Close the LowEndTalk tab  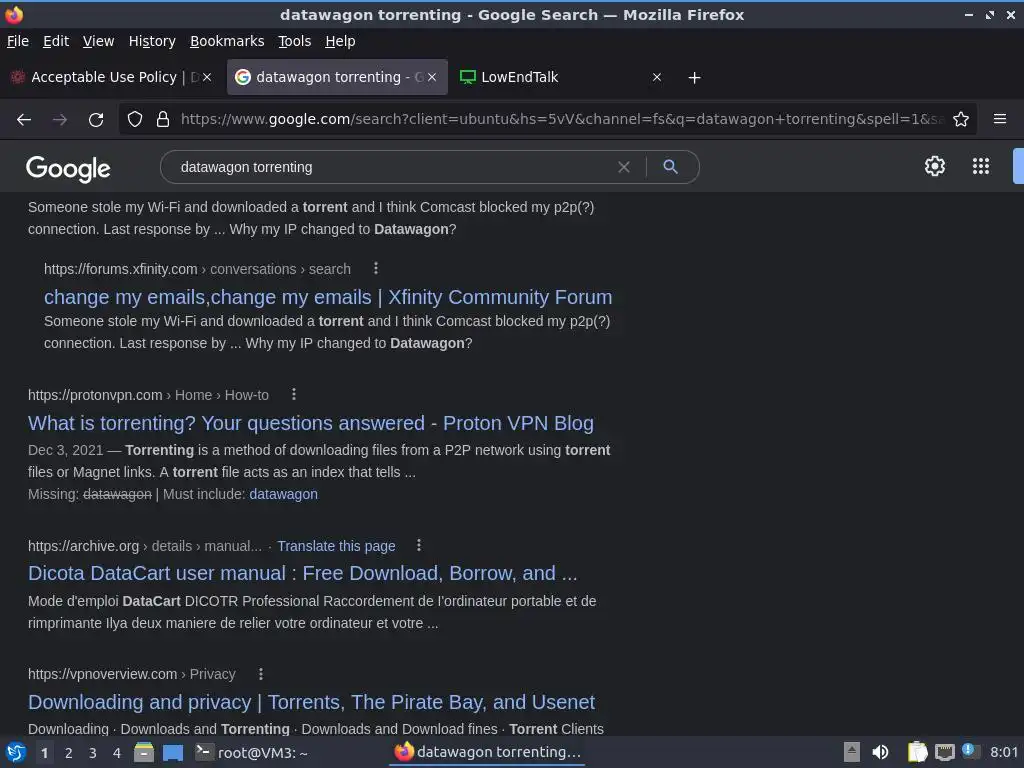coord(657,77)
